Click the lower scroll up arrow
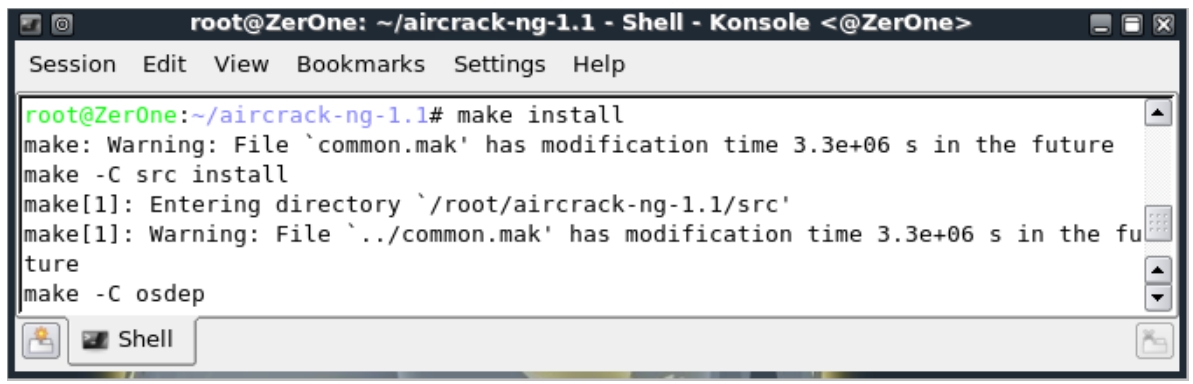 tap(1158, 270)
